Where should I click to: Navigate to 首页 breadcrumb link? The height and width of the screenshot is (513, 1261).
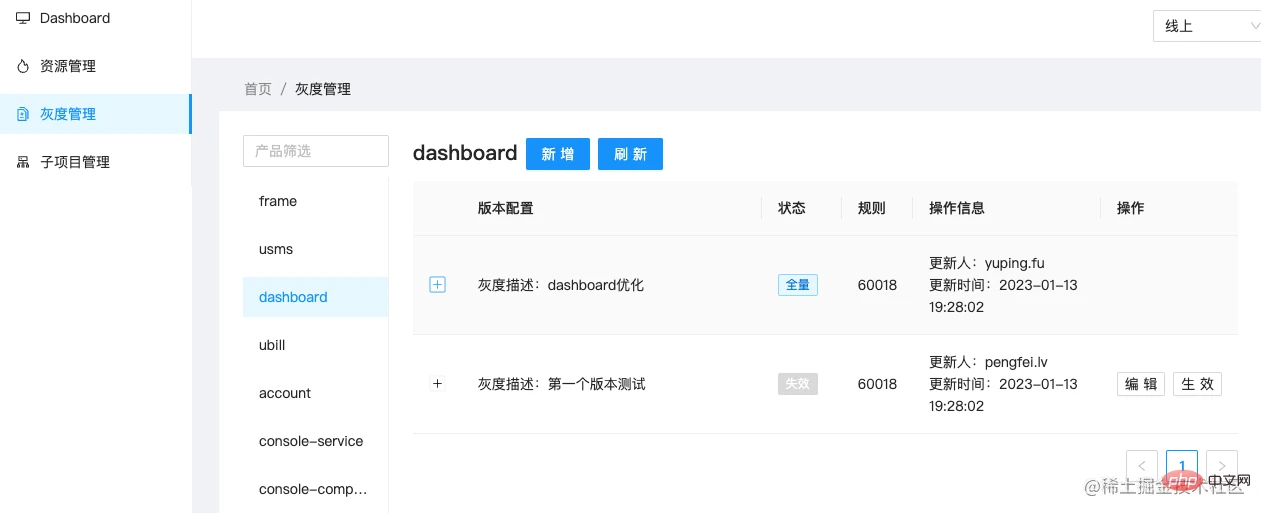click(x=258, y=89)
